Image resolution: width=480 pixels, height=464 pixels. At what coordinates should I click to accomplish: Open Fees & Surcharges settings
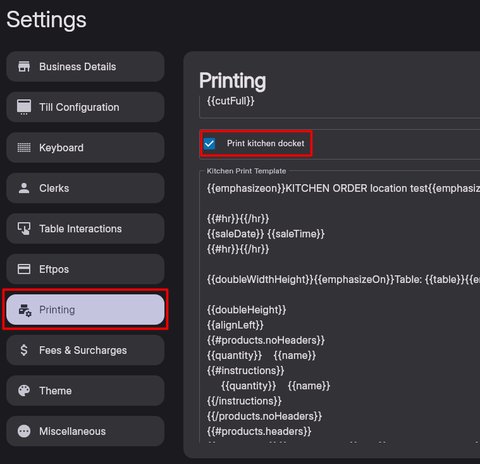click(85, 350)
